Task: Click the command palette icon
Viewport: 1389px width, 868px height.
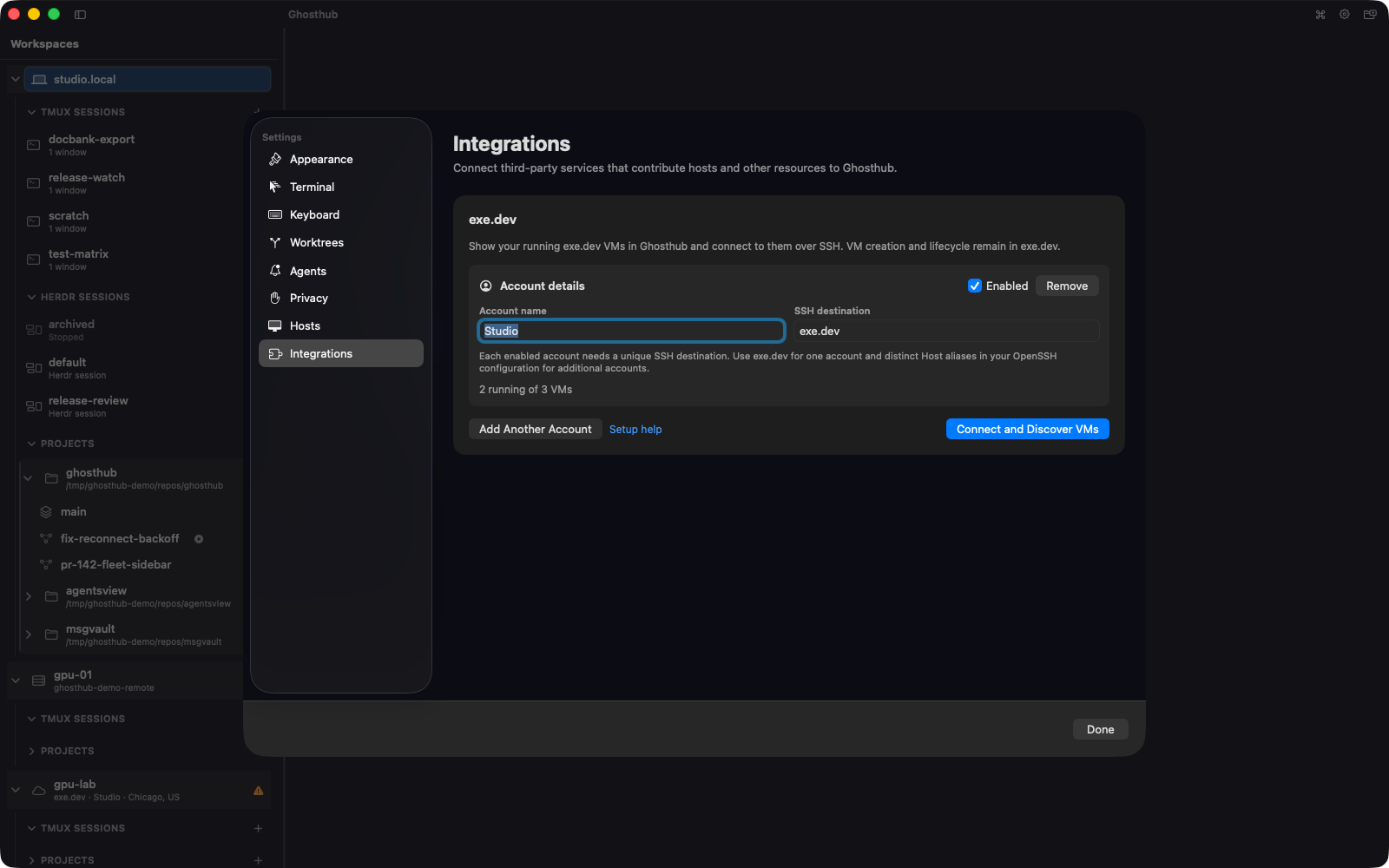Action: point(1320,14)
